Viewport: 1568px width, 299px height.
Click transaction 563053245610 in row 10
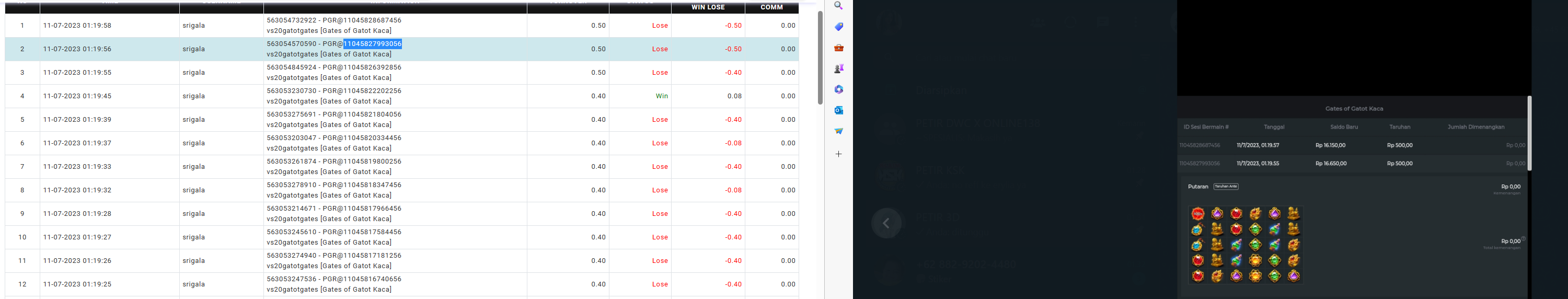(x=292, y=232)
